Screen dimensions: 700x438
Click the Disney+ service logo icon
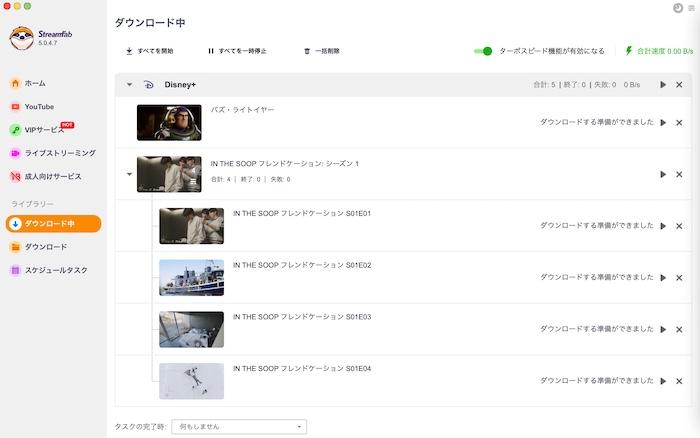(149, 84)
